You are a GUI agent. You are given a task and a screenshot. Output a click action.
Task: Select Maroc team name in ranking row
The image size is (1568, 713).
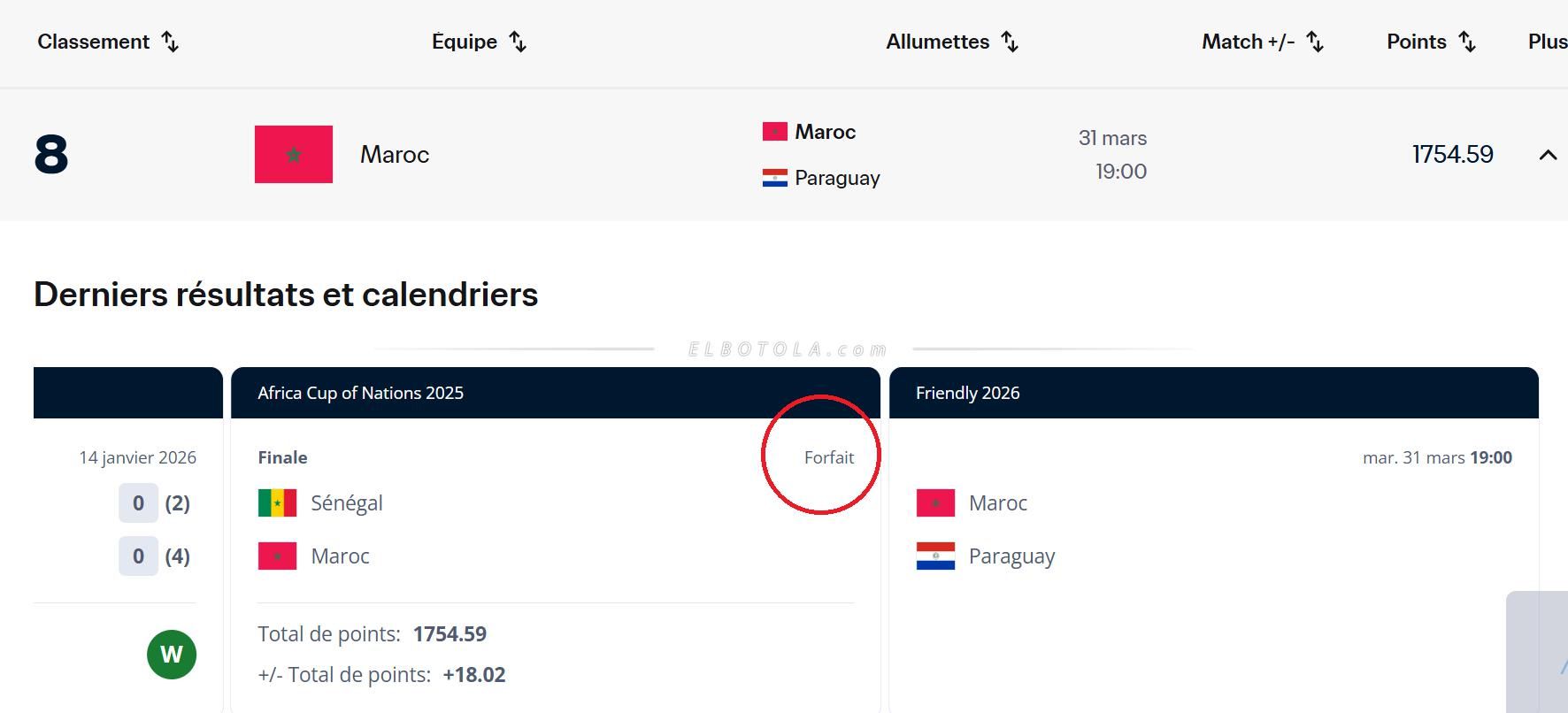pyautogui.click(x=395, y=155)
